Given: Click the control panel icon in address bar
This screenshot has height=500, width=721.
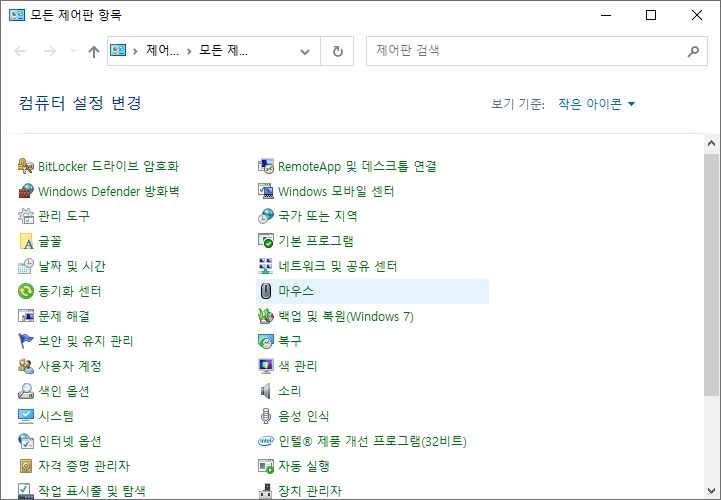Looking at the screenshot, I should tap(118, 51).
